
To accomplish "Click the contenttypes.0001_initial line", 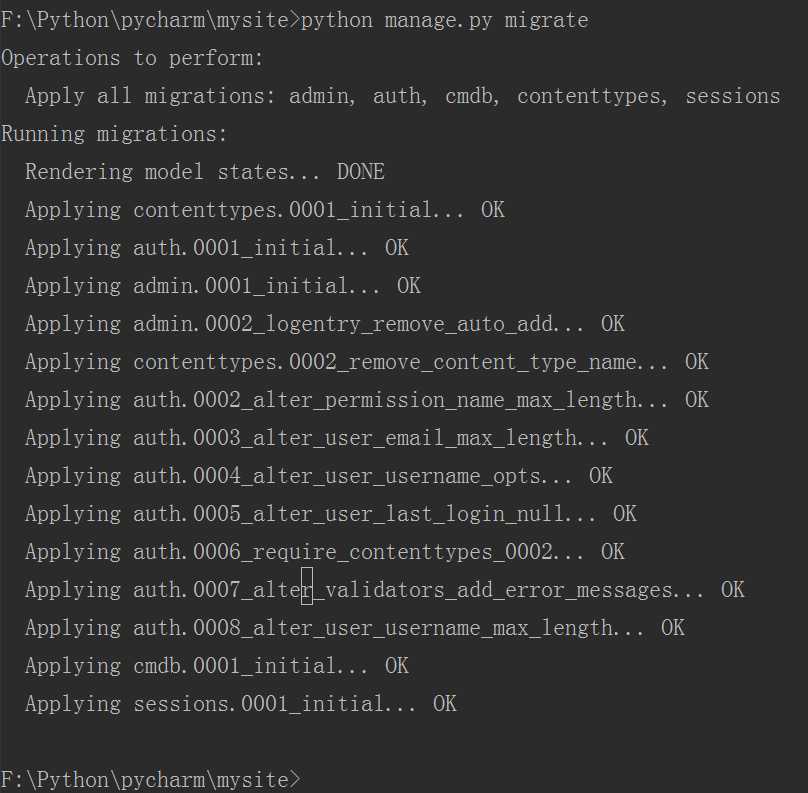I will click(x=264, y=210).
